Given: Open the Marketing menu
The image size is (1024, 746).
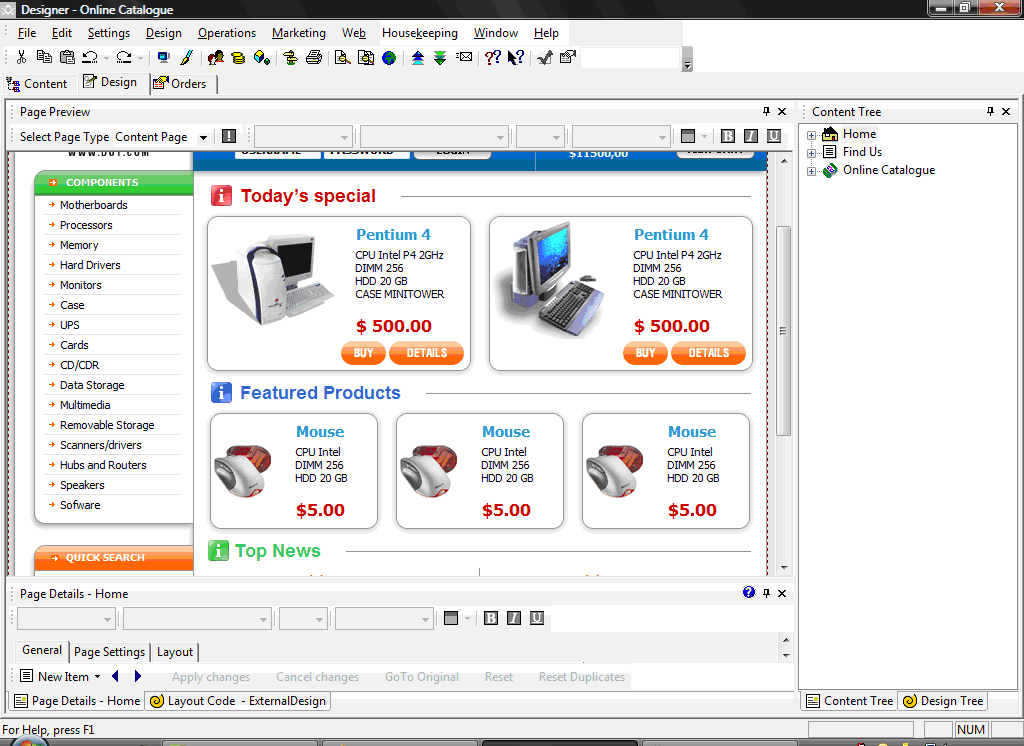Looking at the screenshot, I should [x=298, y=33].
